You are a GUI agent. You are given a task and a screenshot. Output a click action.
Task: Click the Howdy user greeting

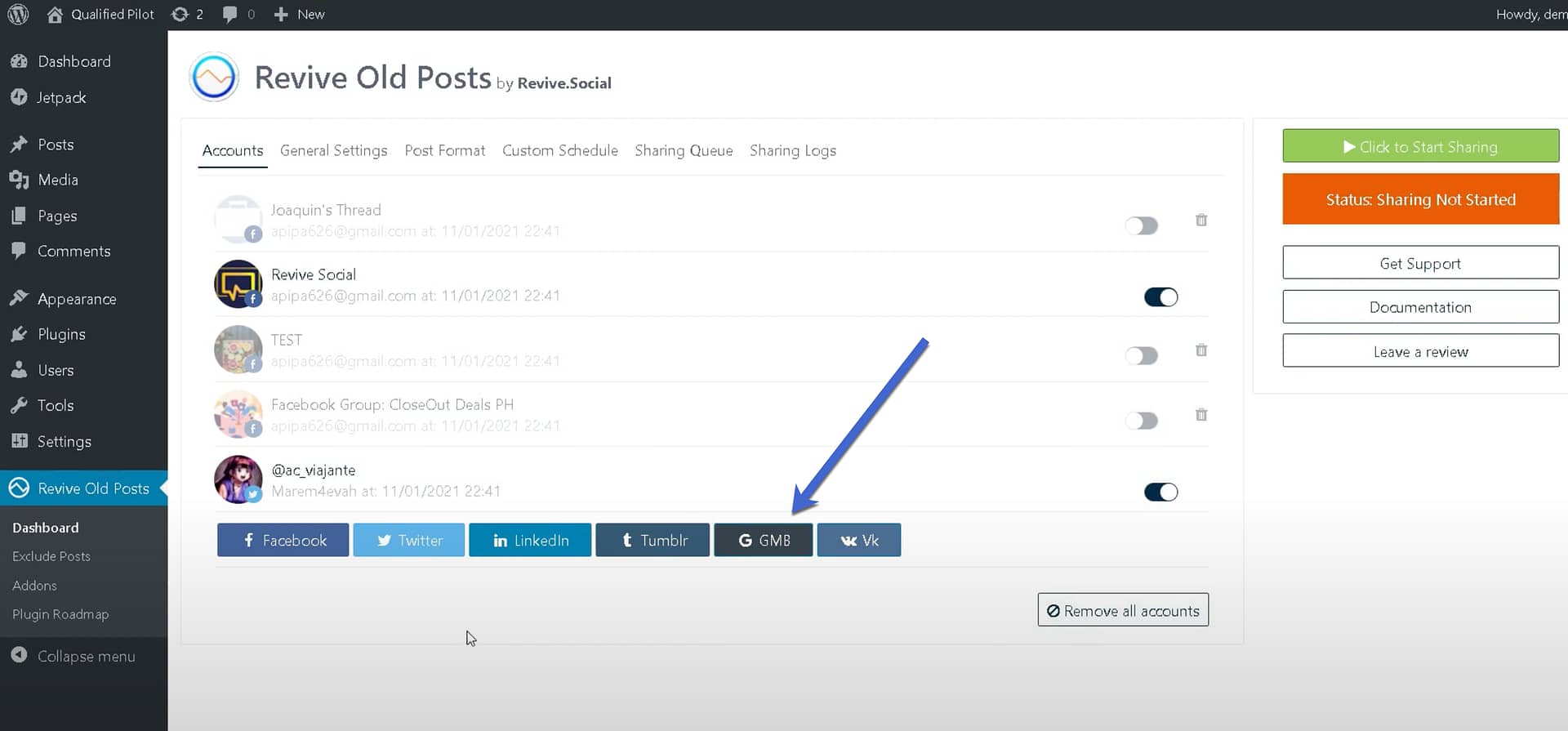click(1531, 15)
